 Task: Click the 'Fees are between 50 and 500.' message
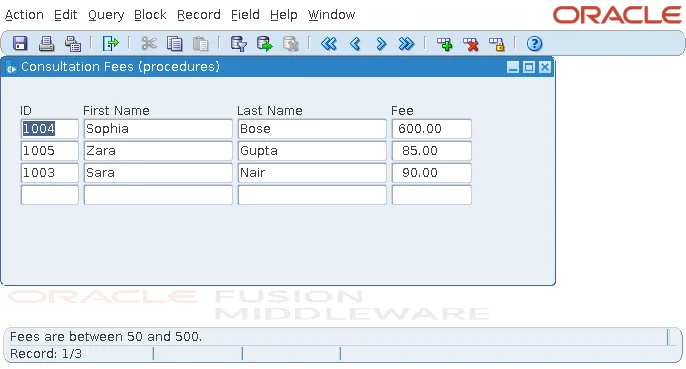point(106,337)
